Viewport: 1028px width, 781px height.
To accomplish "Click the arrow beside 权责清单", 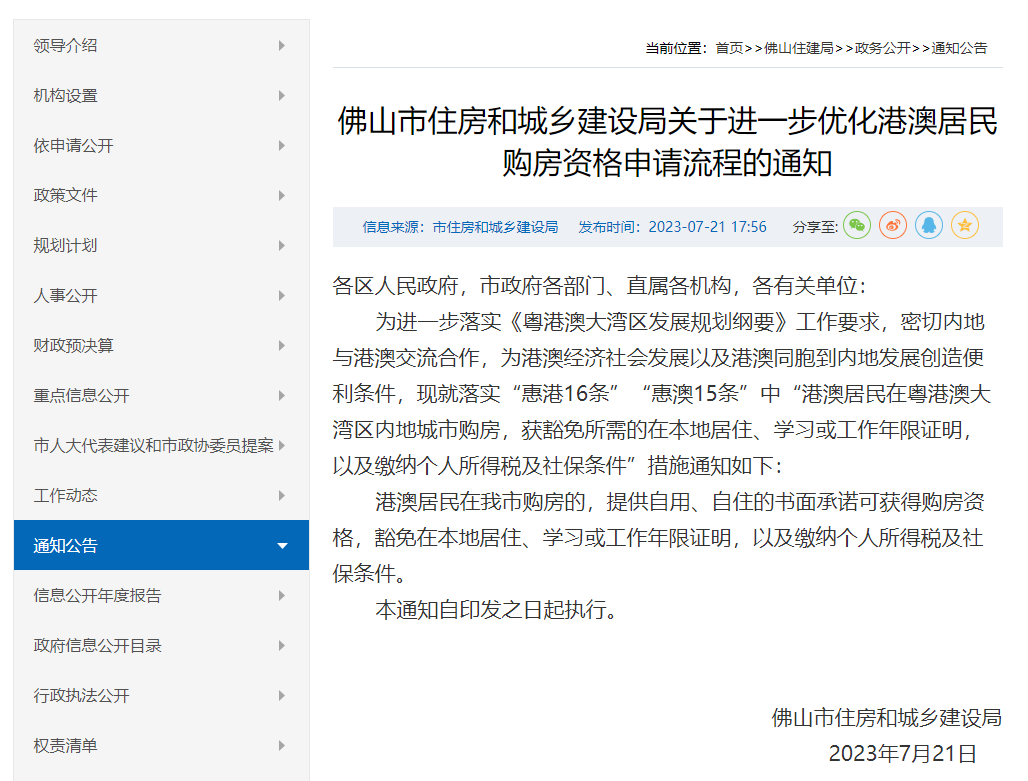I will [x=282, y=746].
